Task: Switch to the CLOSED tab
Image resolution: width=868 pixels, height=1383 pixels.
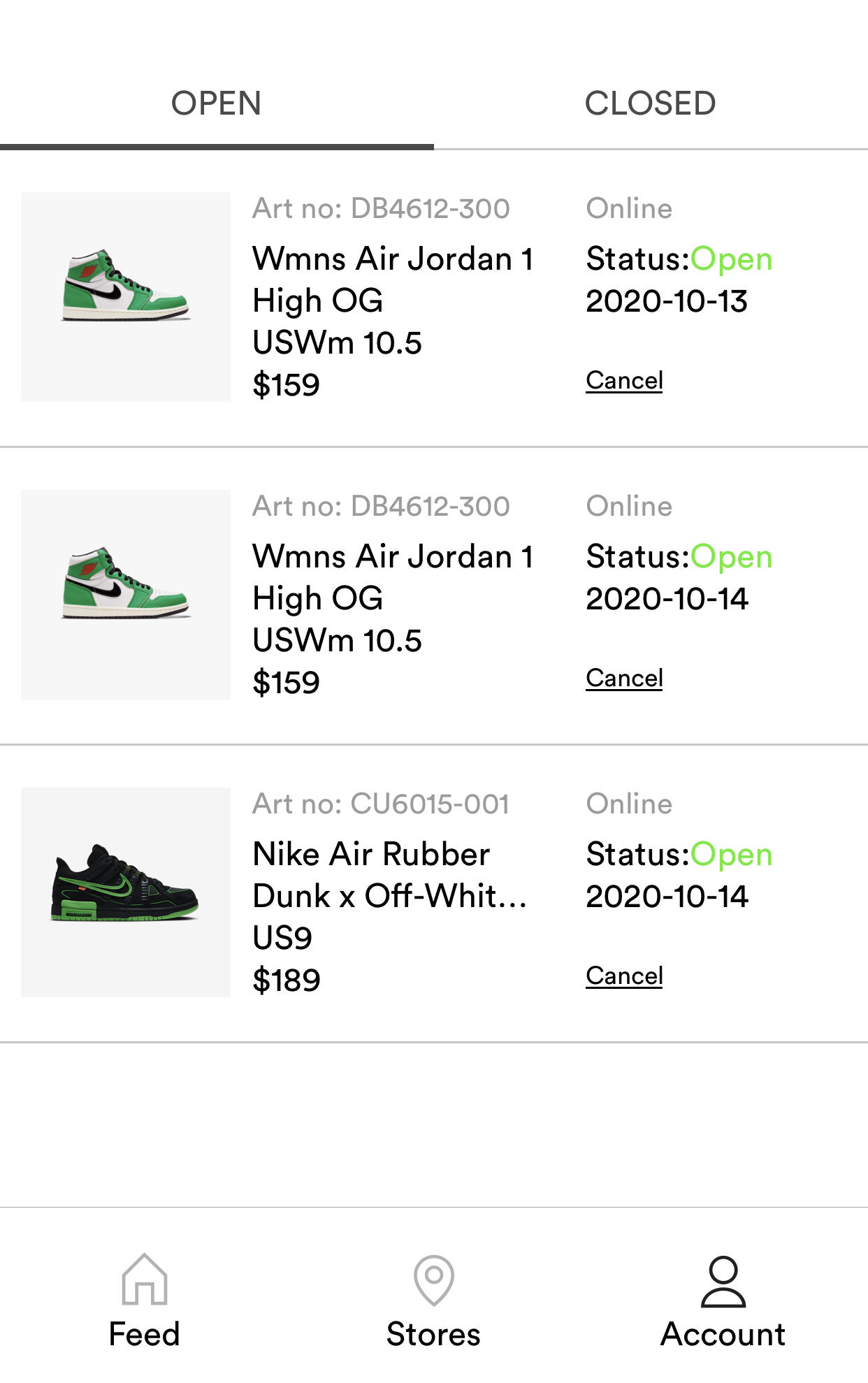Action: tap(651, 103)
